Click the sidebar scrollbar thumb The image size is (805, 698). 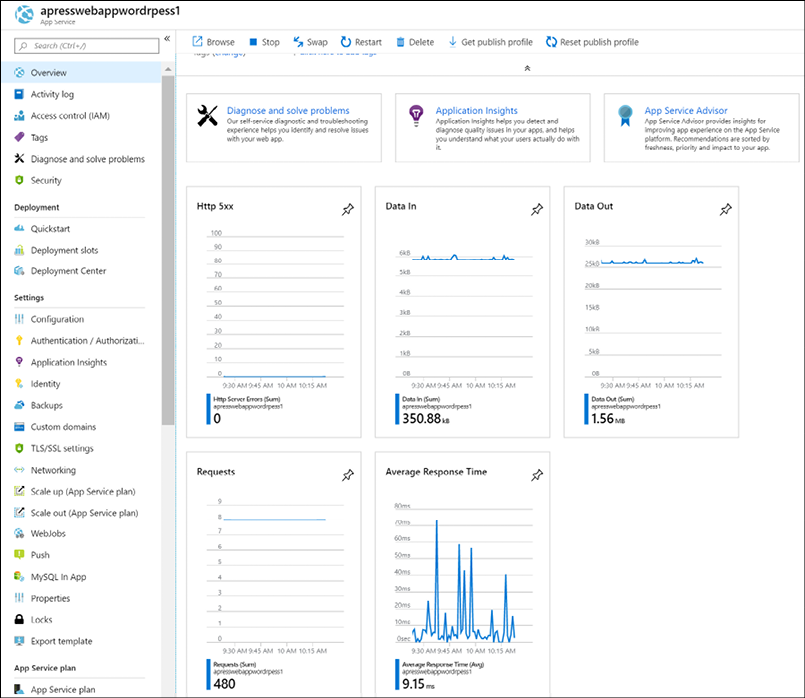[168, 250]
